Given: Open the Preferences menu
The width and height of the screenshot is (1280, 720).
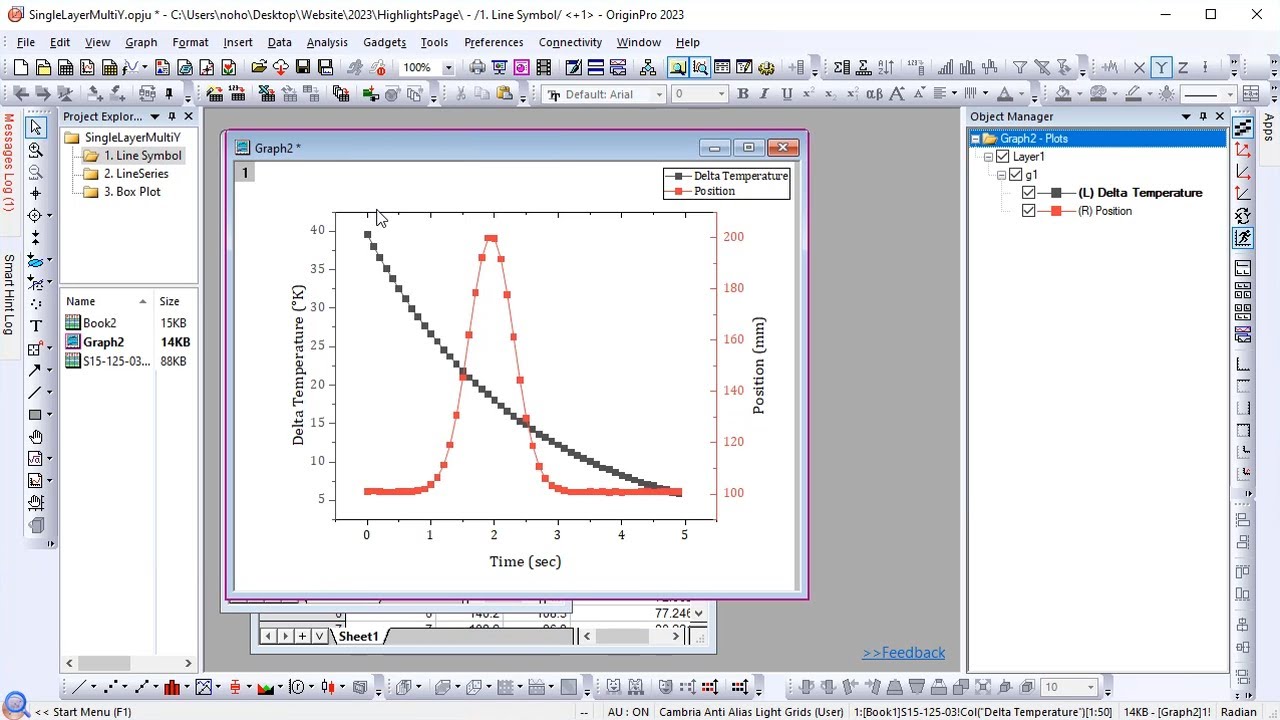Looking at the screenshot, I should coord(493,42).
